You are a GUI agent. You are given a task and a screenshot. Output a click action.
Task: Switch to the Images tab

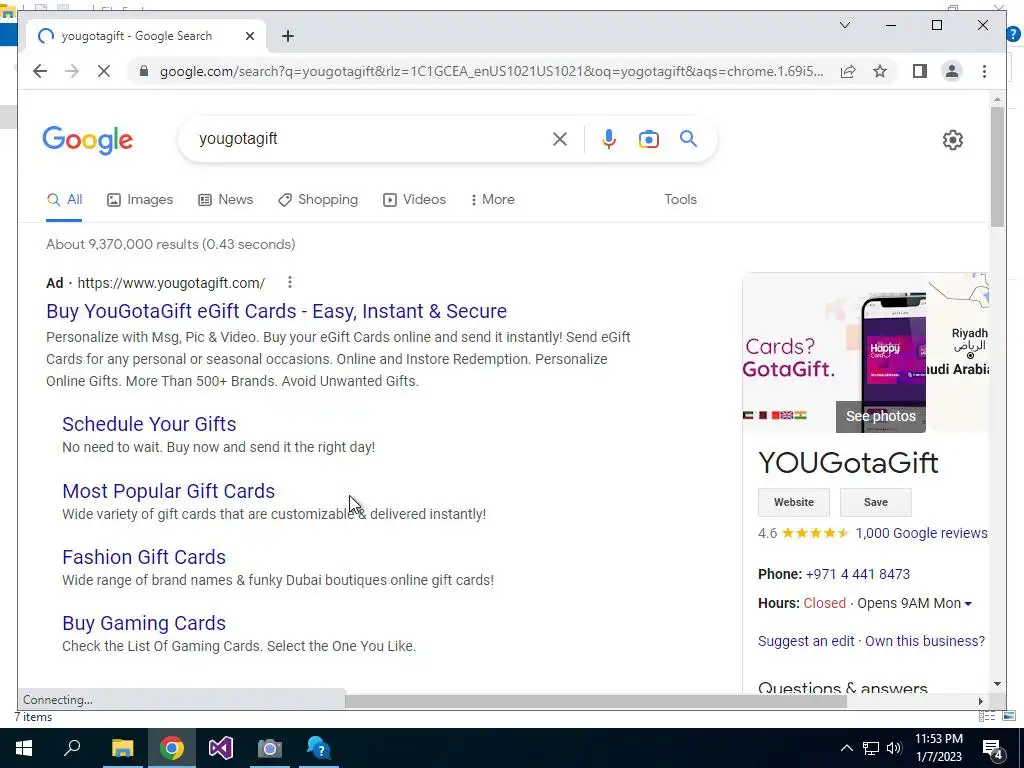[140, 199]
